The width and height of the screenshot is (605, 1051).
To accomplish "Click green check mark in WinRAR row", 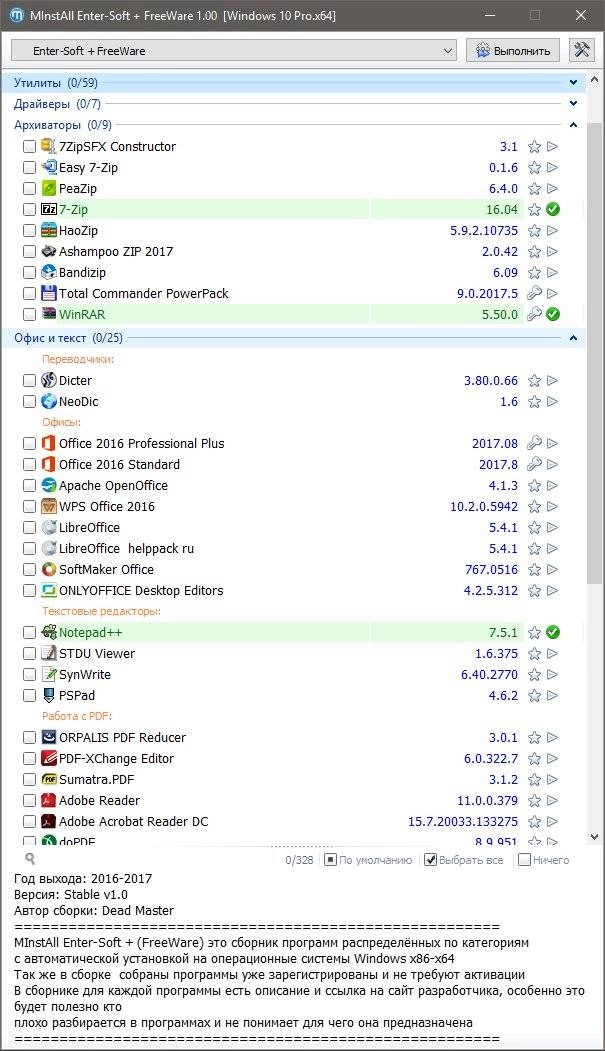I will point(553,314).
